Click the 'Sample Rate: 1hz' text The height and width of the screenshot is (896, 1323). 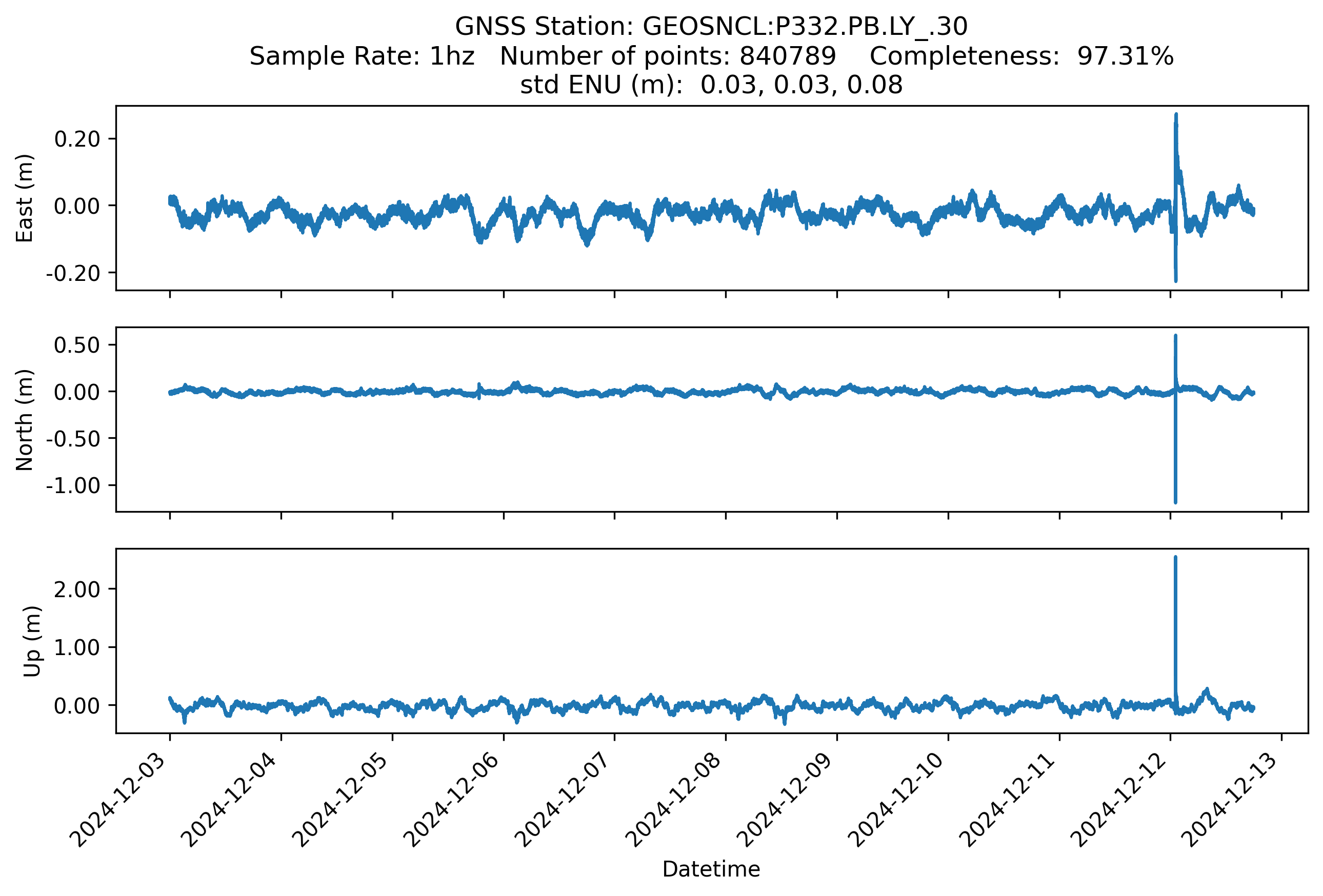pyautogui.click(x=362, y=56)
